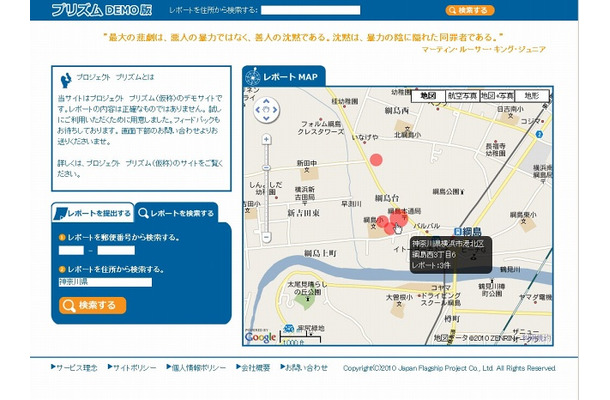Pan the map right with arrow control
Image resolution: width=610 pixels, height=400 pixels.
pos(275,110)
